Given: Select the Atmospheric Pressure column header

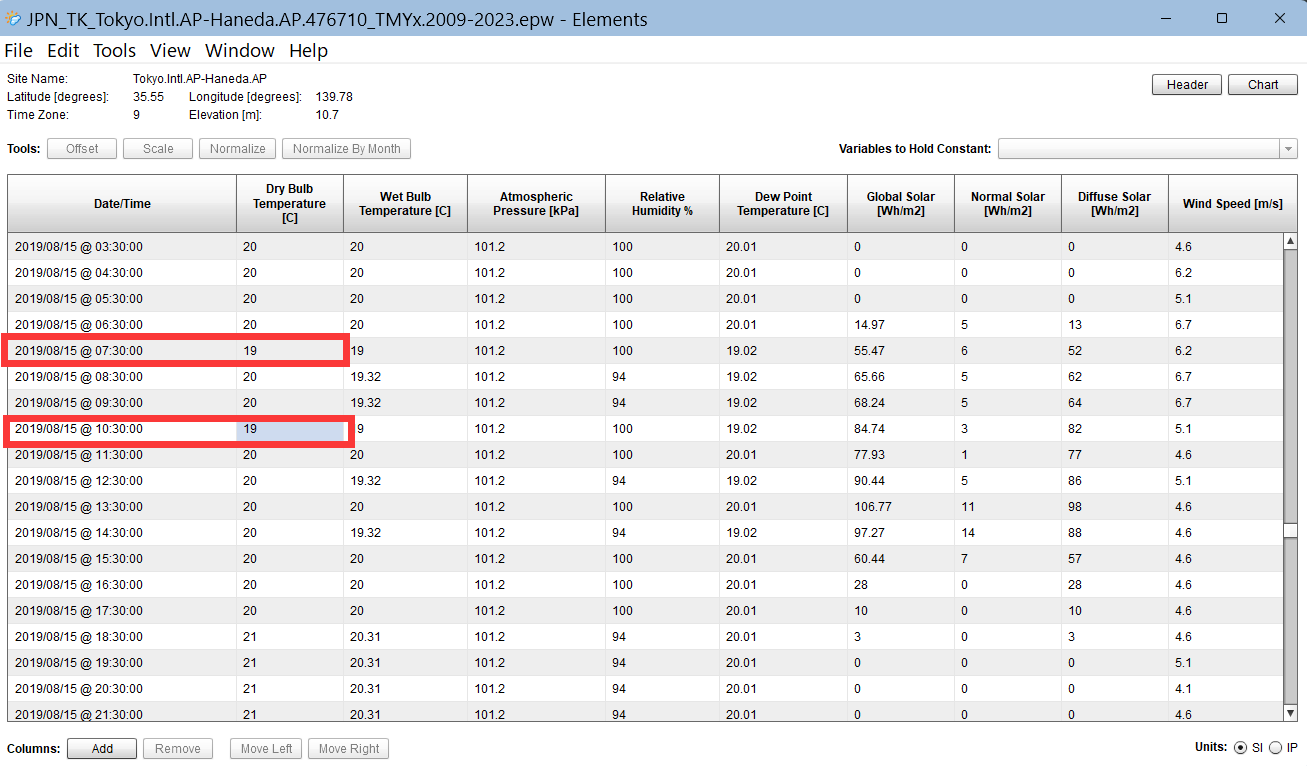Looking at the screenshot, I should (x=536, y=204).
